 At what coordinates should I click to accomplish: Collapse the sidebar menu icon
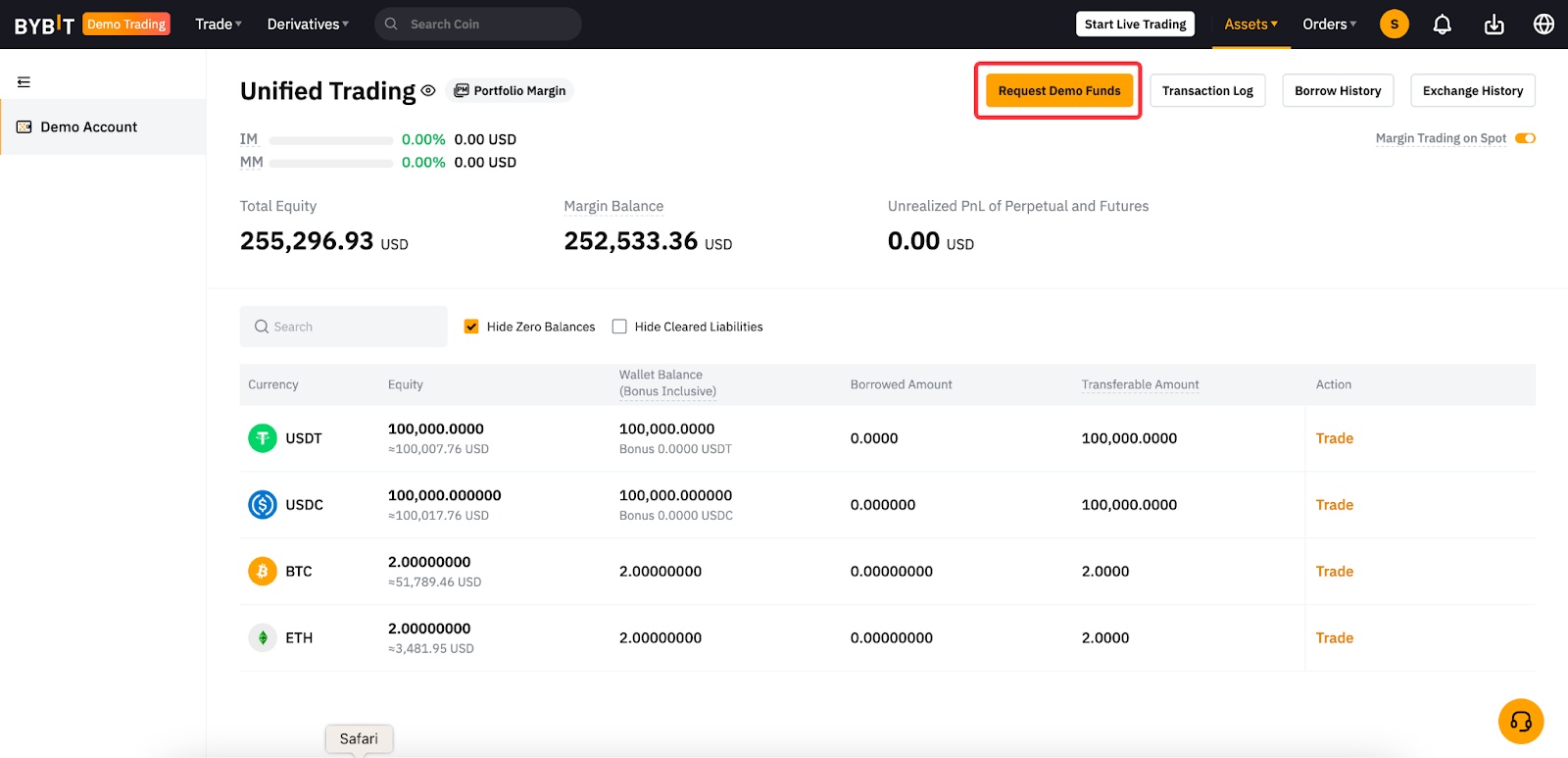coord(24,82)
